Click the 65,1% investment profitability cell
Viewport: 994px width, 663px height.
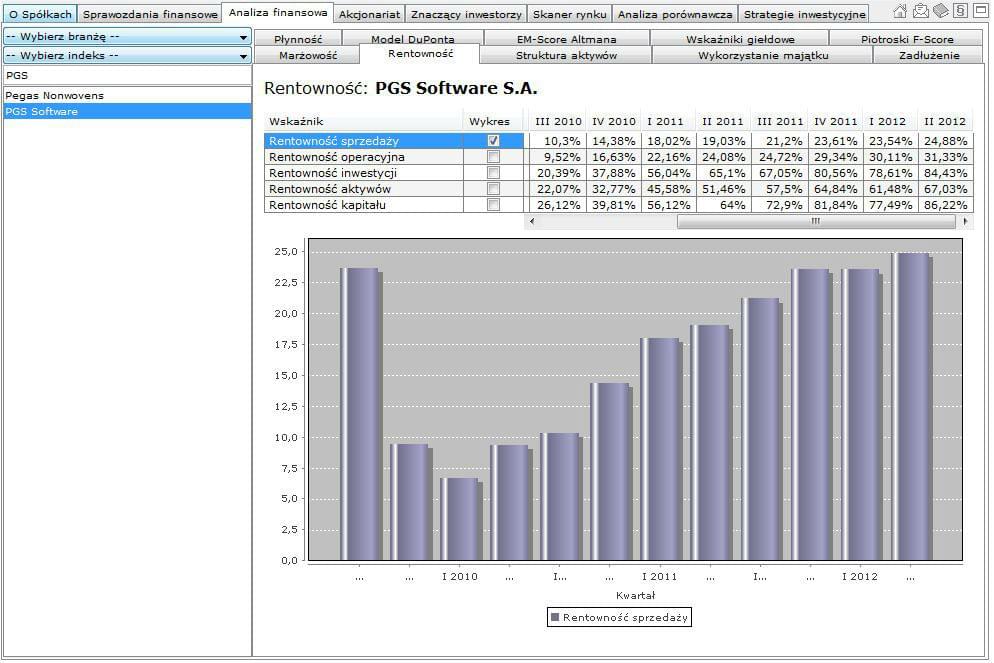pos(725,172)
